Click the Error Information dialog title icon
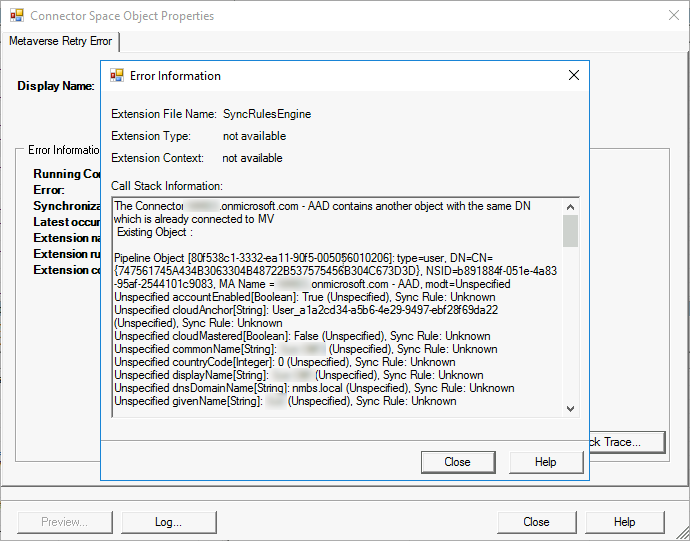 (117, 75)
